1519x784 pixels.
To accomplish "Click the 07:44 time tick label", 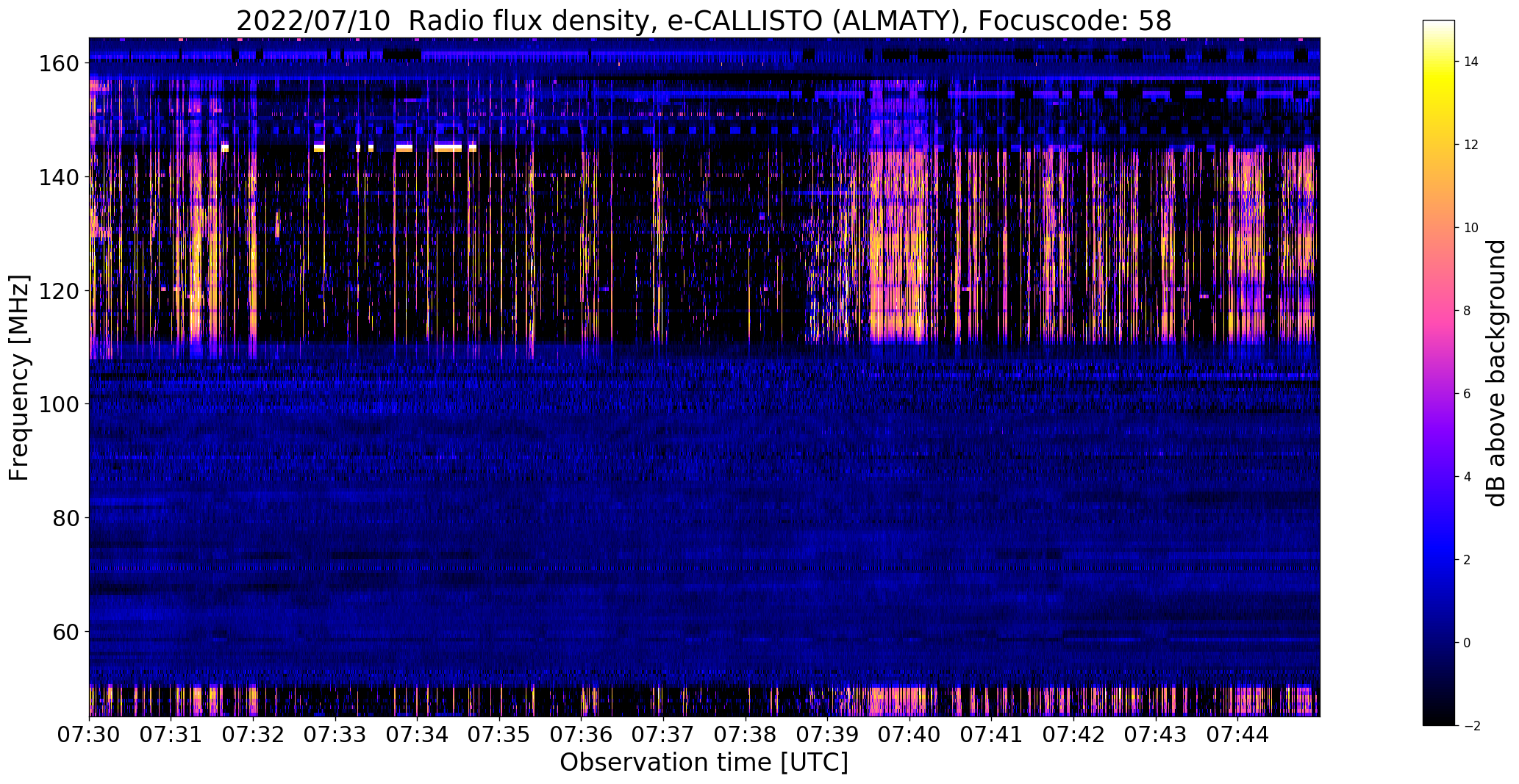I will click(1238, 735).
